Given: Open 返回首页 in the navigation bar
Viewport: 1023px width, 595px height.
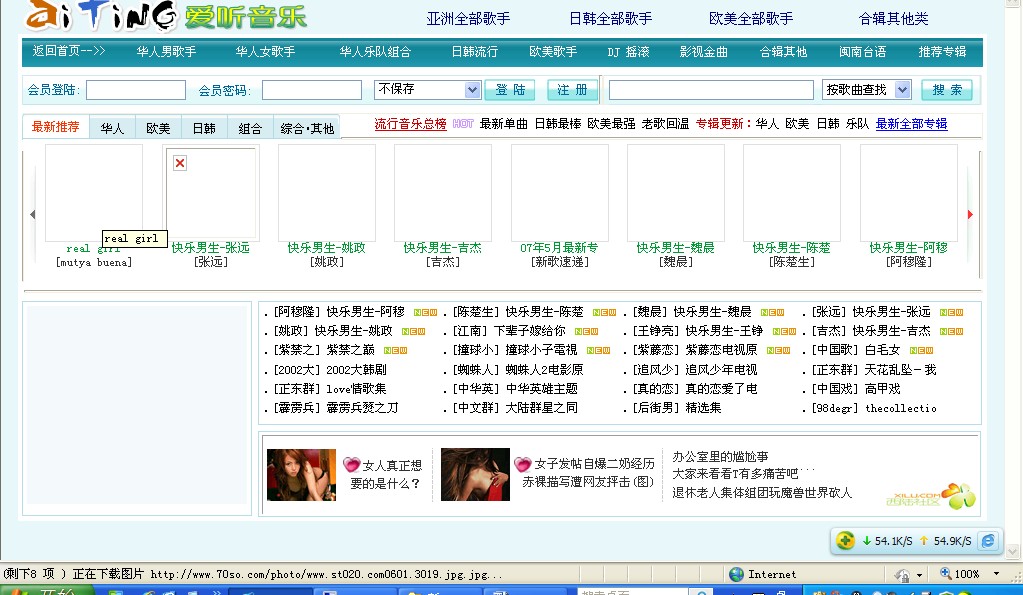Looking at the screenshot, I should (x=69, y=51).
